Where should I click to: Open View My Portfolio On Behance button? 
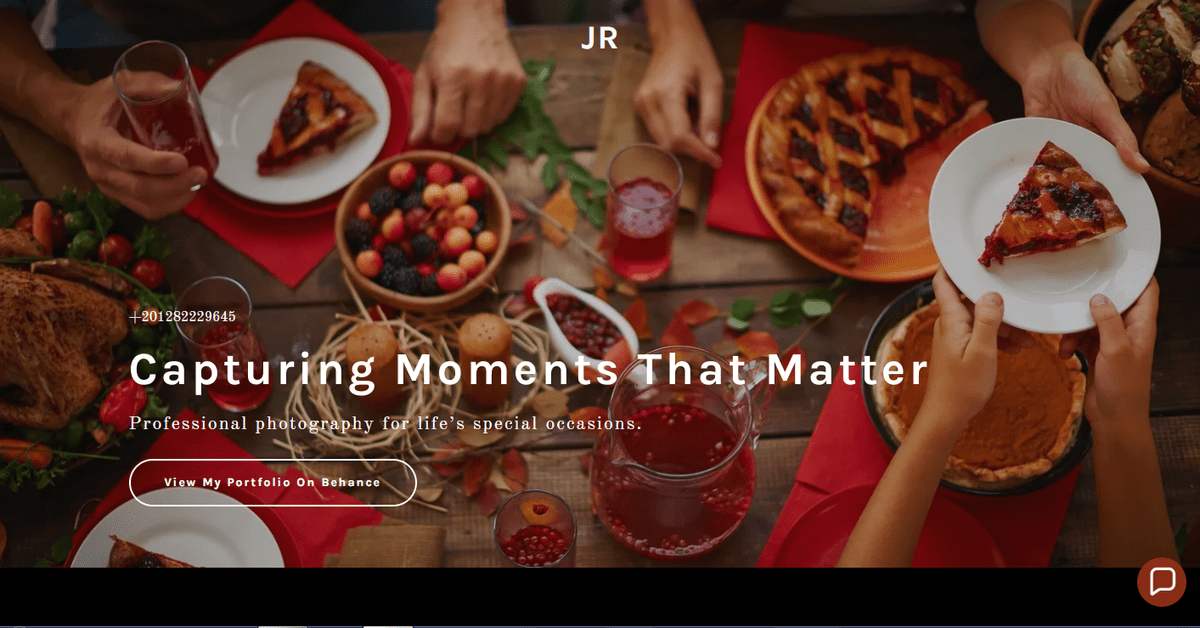pyautogui.click(x=272, y=482)
